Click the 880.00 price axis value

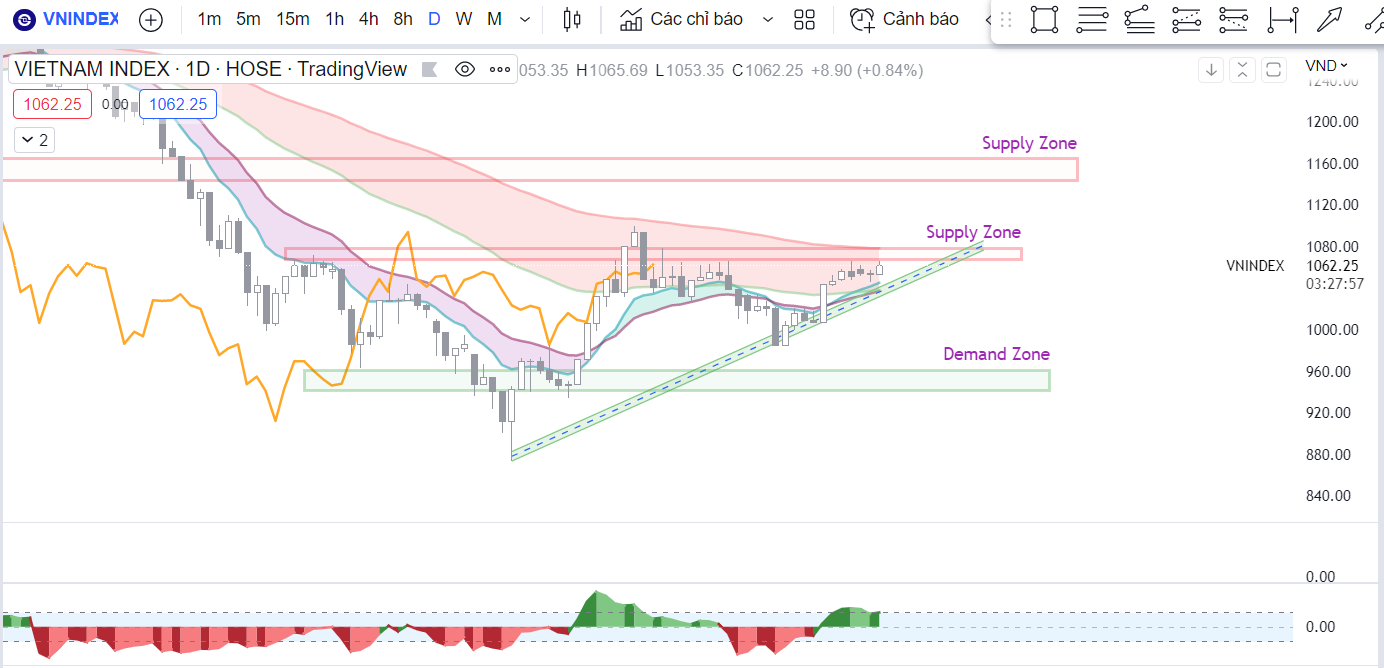[1333, 455]
